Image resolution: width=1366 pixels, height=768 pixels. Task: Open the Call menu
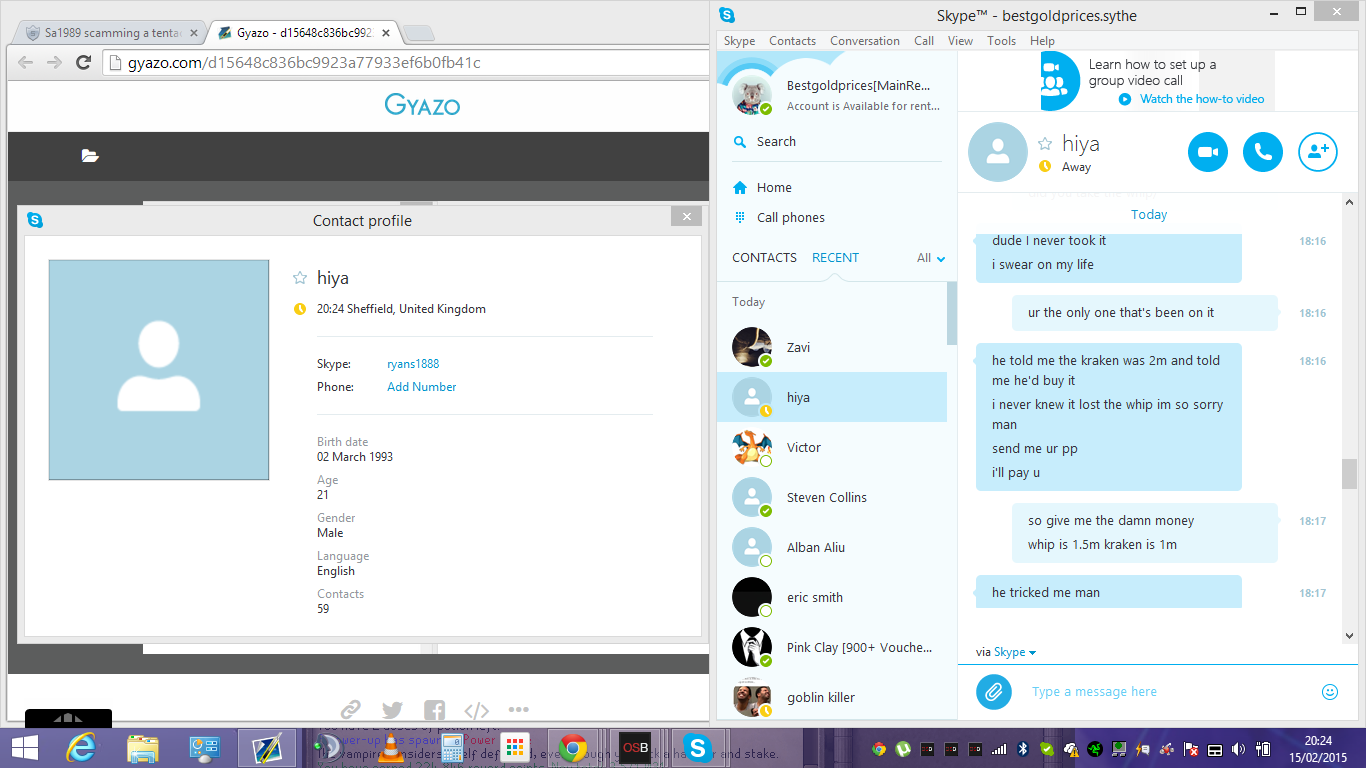coord(924,41)
